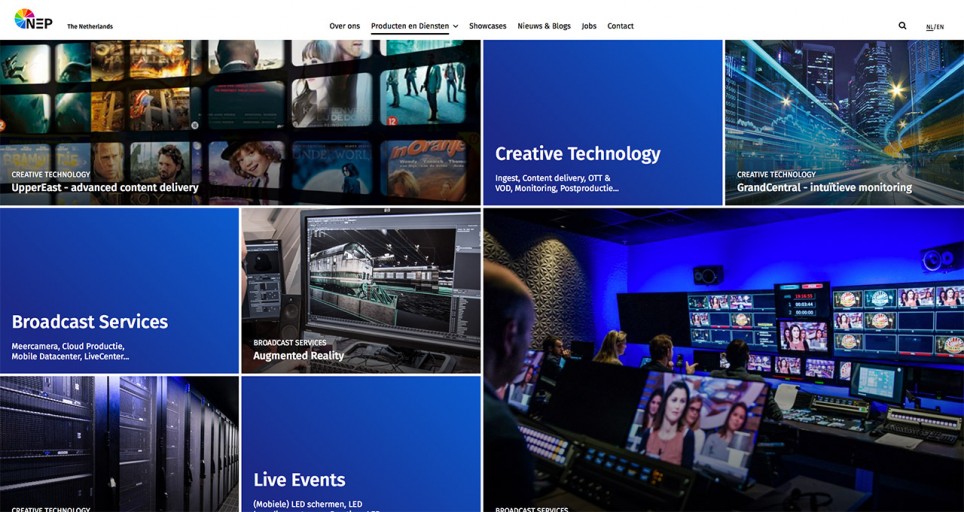Open the Augmented Reality tile
The image size is (964, 512).
click(361, 290)
